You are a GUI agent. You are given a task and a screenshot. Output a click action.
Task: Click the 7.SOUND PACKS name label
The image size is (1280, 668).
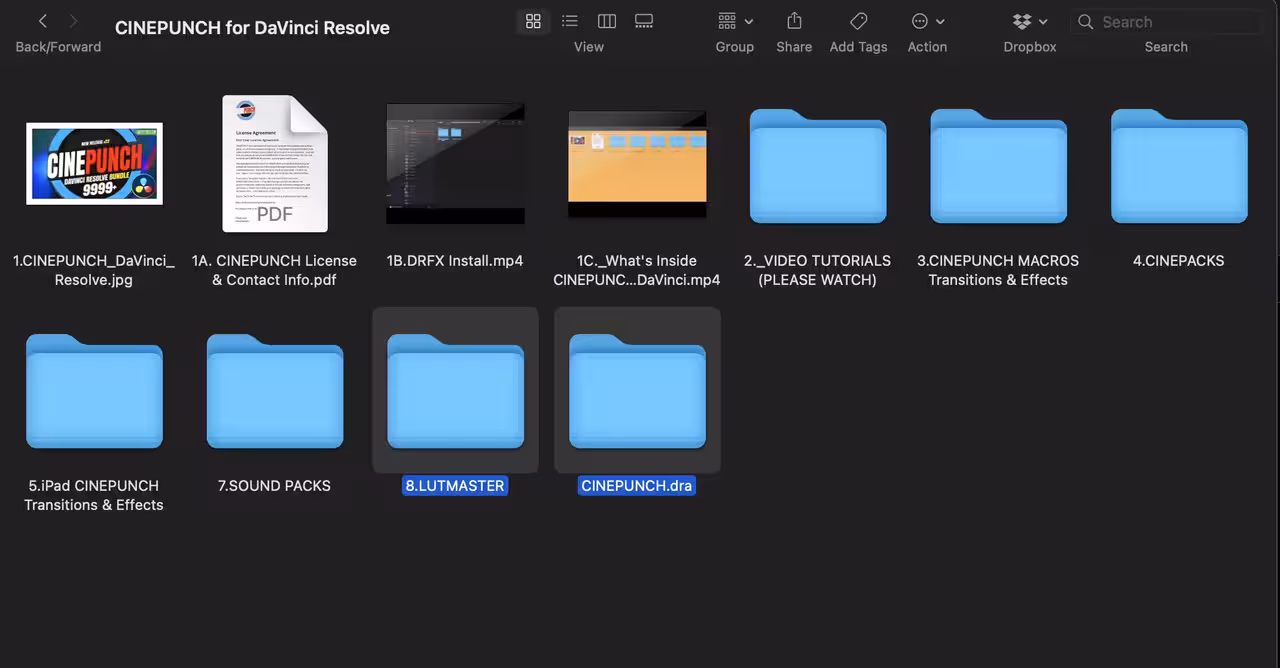click(275, 486)
